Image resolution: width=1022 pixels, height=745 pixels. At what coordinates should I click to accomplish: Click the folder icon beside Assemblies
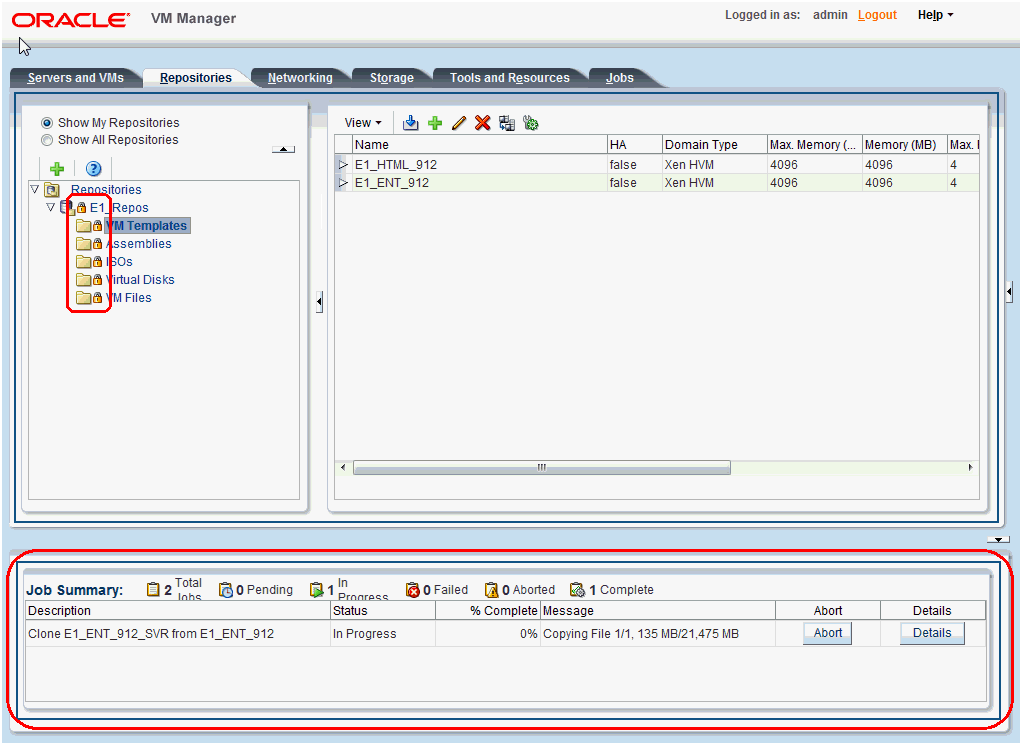click(83, 244)
